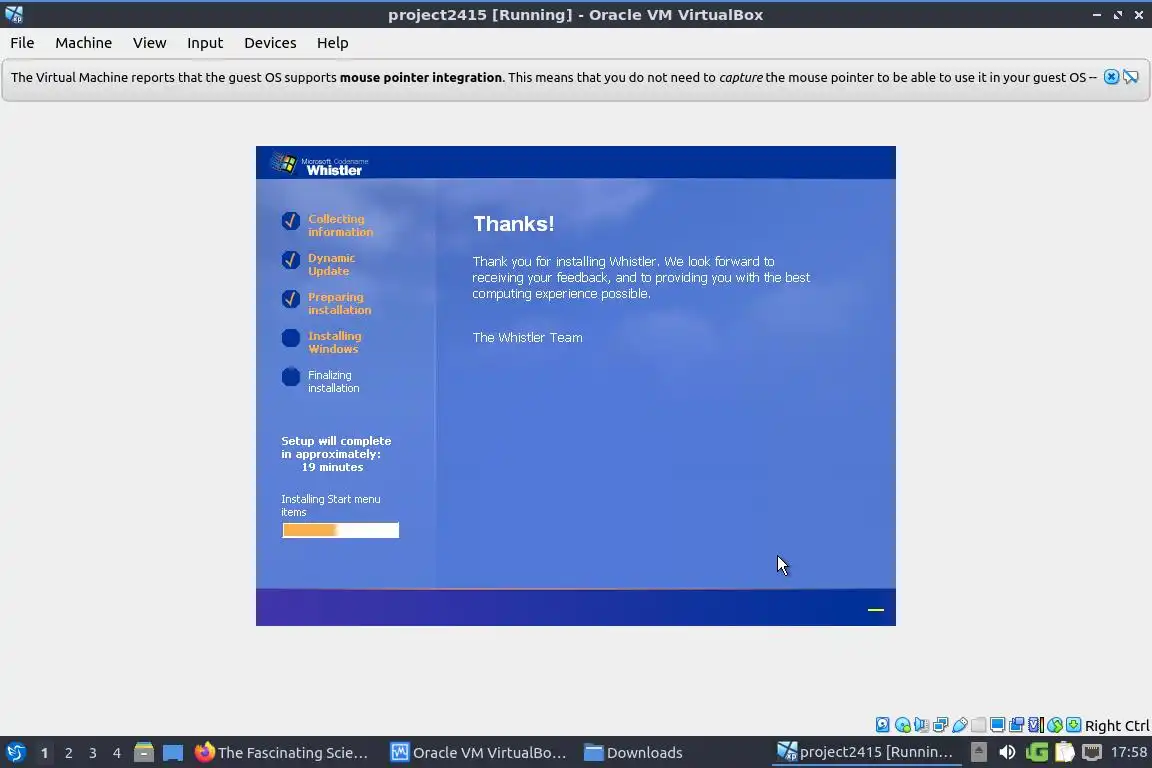Click the don't-show-again notification icon
The height and width of the screenshot is (768, 1152).
pos(1131,77)
